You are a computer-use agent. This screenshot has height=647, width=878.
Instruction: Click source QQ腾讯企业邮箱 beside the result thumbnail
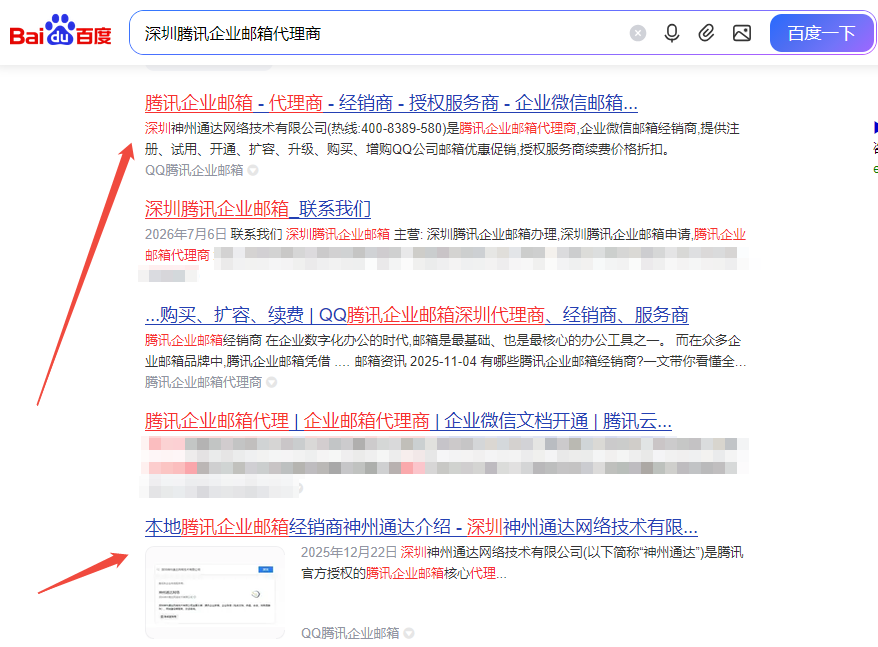pyautogui.click(x=350, y=633)
